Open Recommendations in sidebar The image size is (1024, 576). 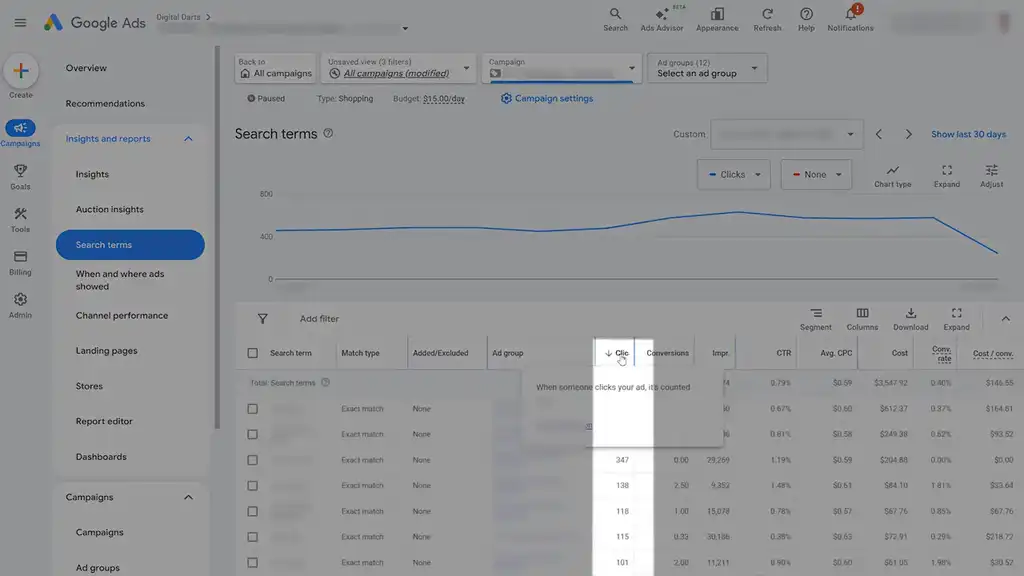[105, 103]
